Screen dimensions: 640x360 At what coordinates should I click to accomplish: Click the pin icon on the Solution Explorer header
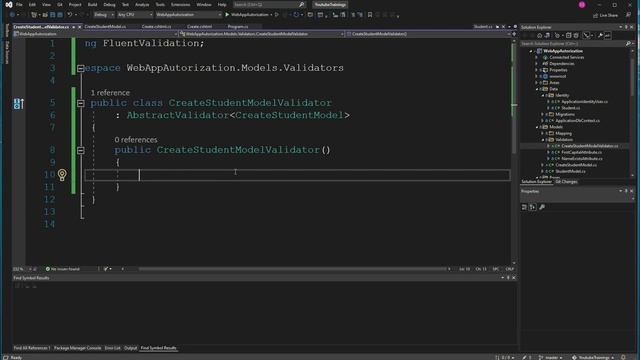[626, 27]
